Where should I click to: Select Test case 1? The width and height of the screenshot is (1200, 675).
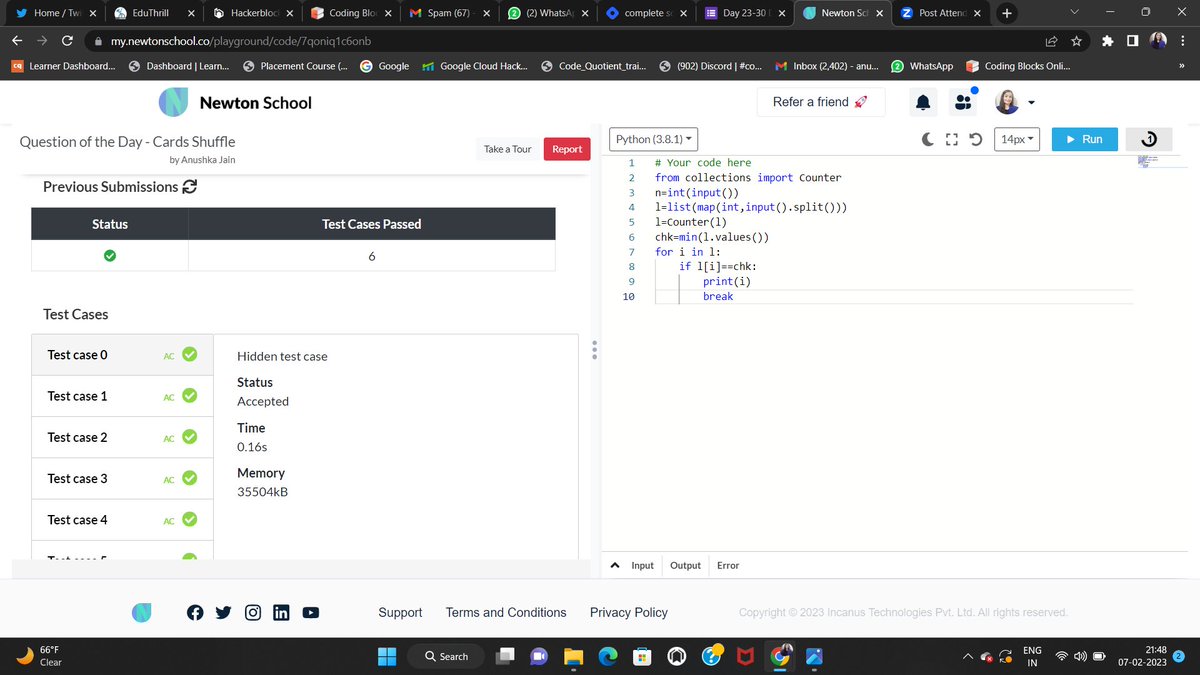123,396
